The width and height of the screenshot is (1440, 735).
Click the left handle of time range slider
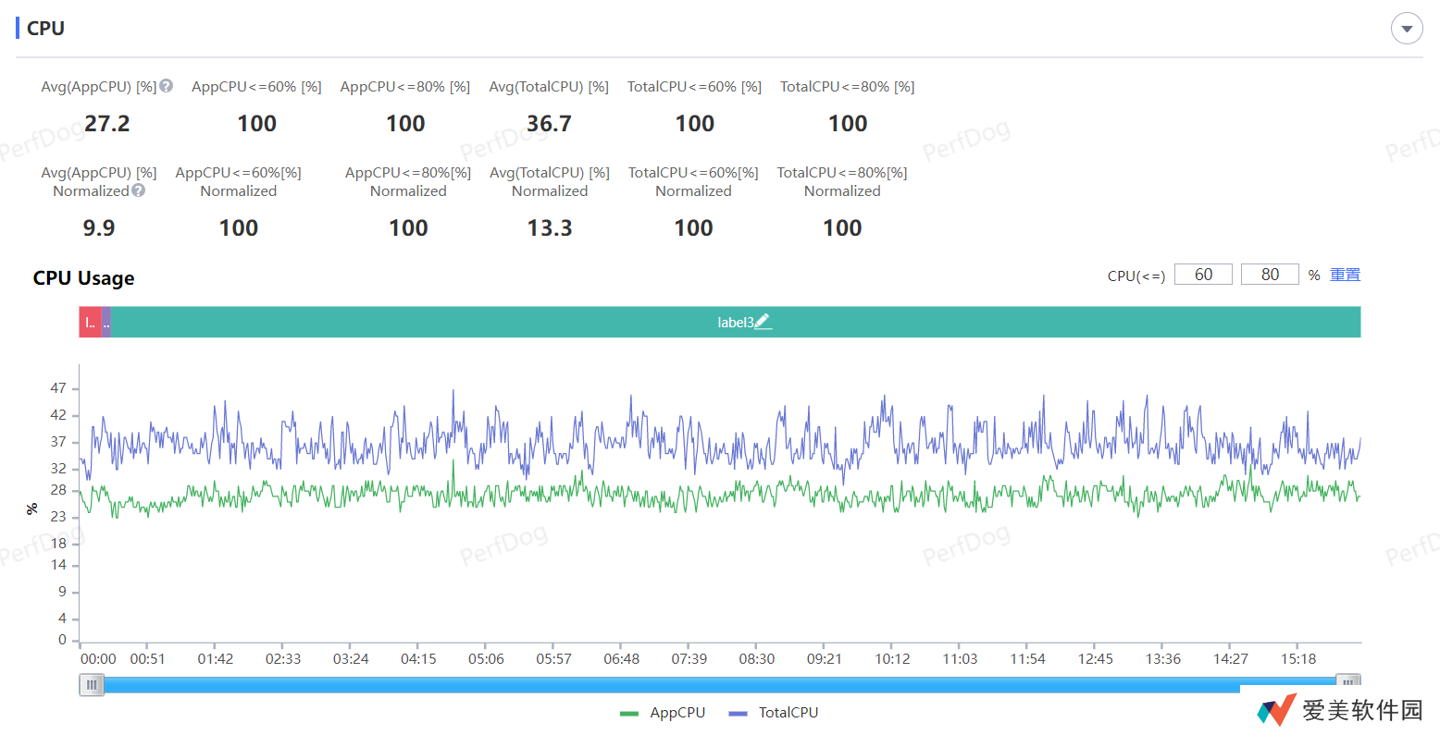tap(92, 685)
